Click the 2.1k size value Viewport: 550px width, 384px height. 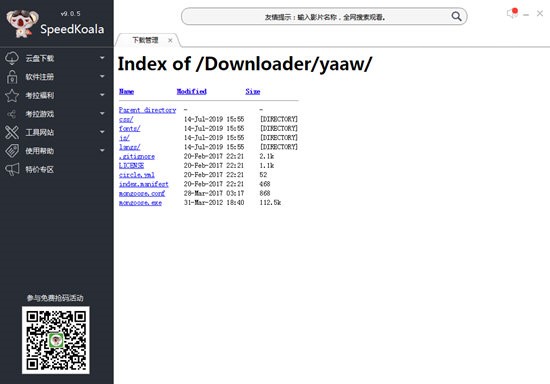click(267, 156)
